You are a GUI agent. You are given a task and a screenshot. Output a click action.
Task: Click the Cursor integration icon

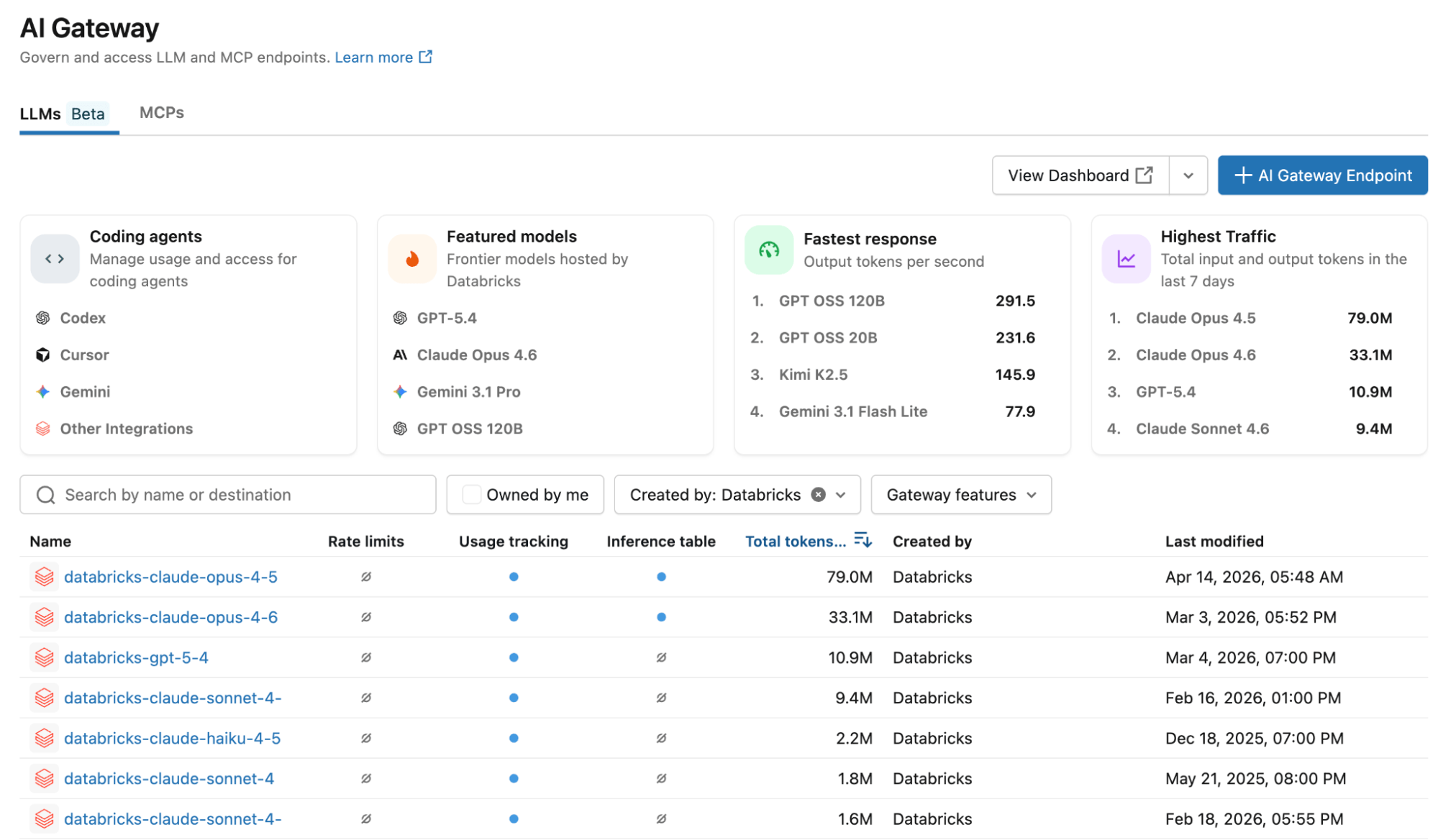pyautogui.click(x=42, y=355)
